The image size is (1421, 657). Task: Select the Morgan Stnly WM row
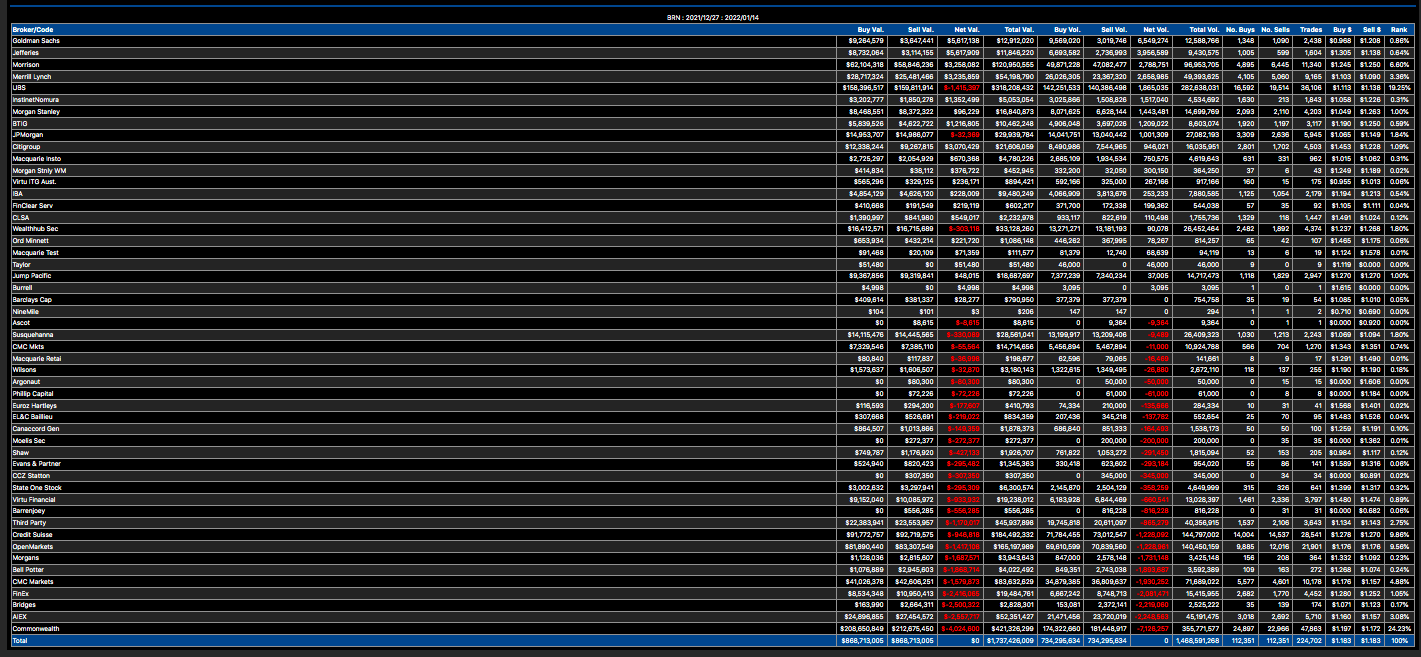710,170
